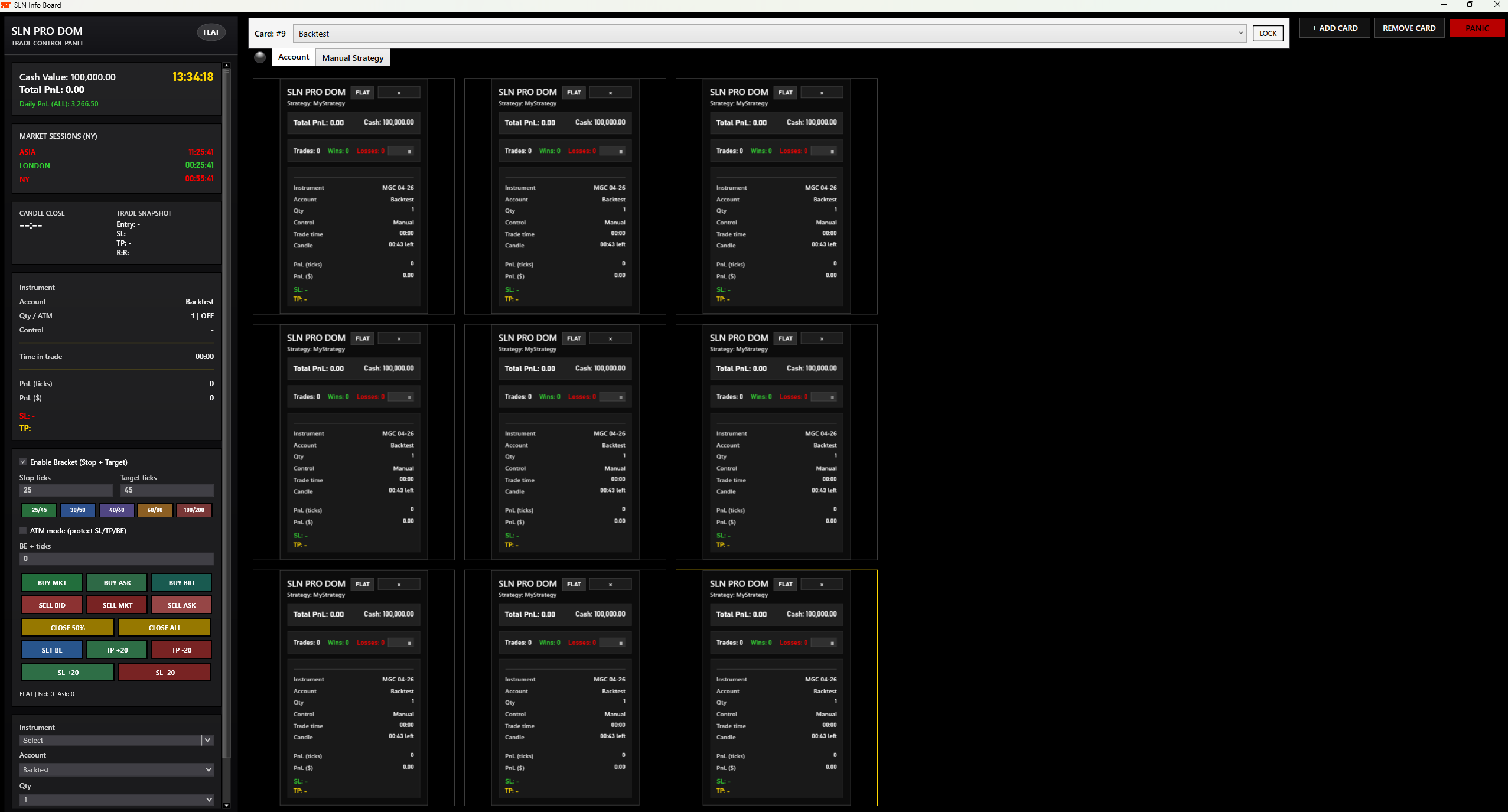Choose the purple 40/60 bracket preset
This screenshot has height=812, width=1508.
116,510
